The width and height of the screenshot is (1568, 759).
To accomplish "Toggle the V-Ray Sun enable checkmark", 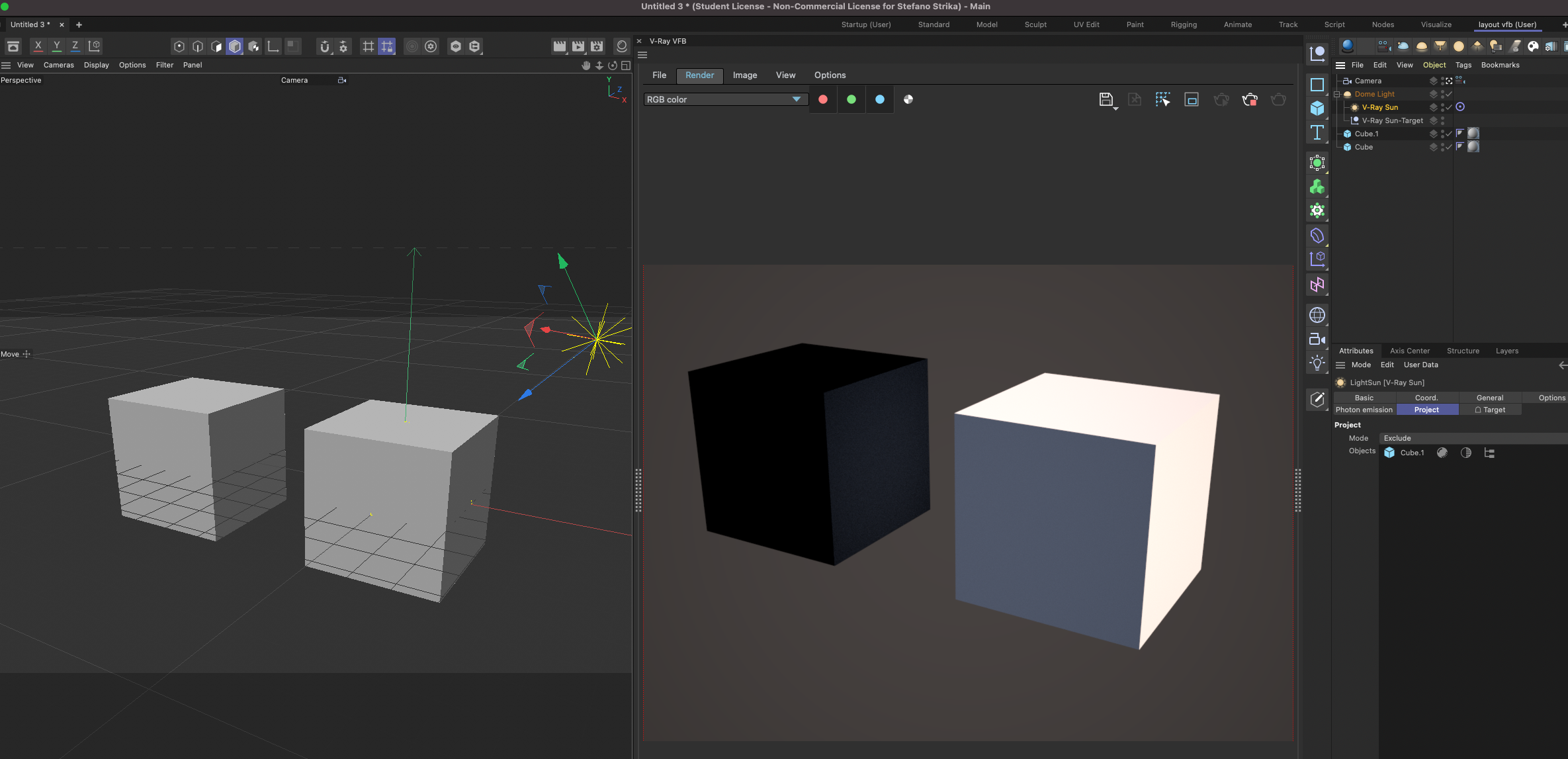I will click(x=1449, y=107).
